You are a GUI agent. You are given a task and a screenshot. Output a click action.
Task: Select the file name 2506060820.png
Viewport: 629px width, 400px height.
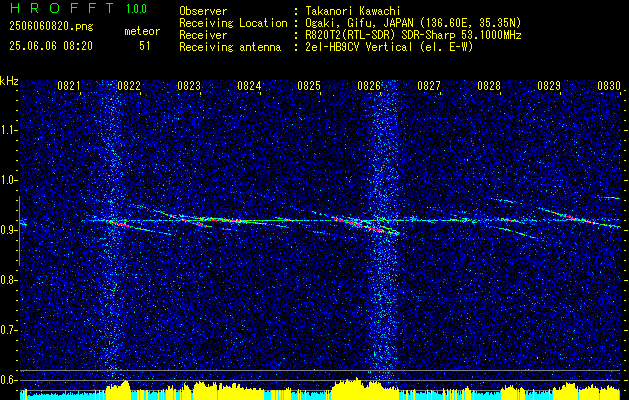click(51, 26)
